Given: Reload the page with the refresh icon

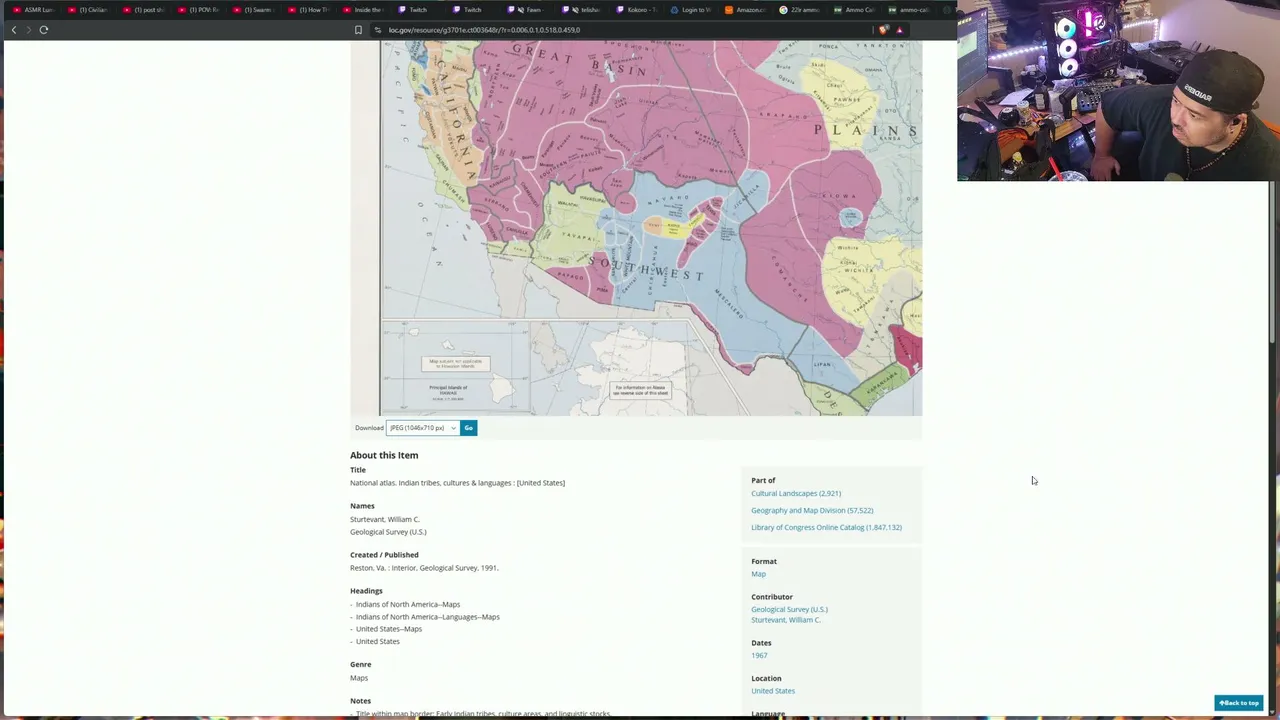Looking at the screenshot, I should [44, 30].
